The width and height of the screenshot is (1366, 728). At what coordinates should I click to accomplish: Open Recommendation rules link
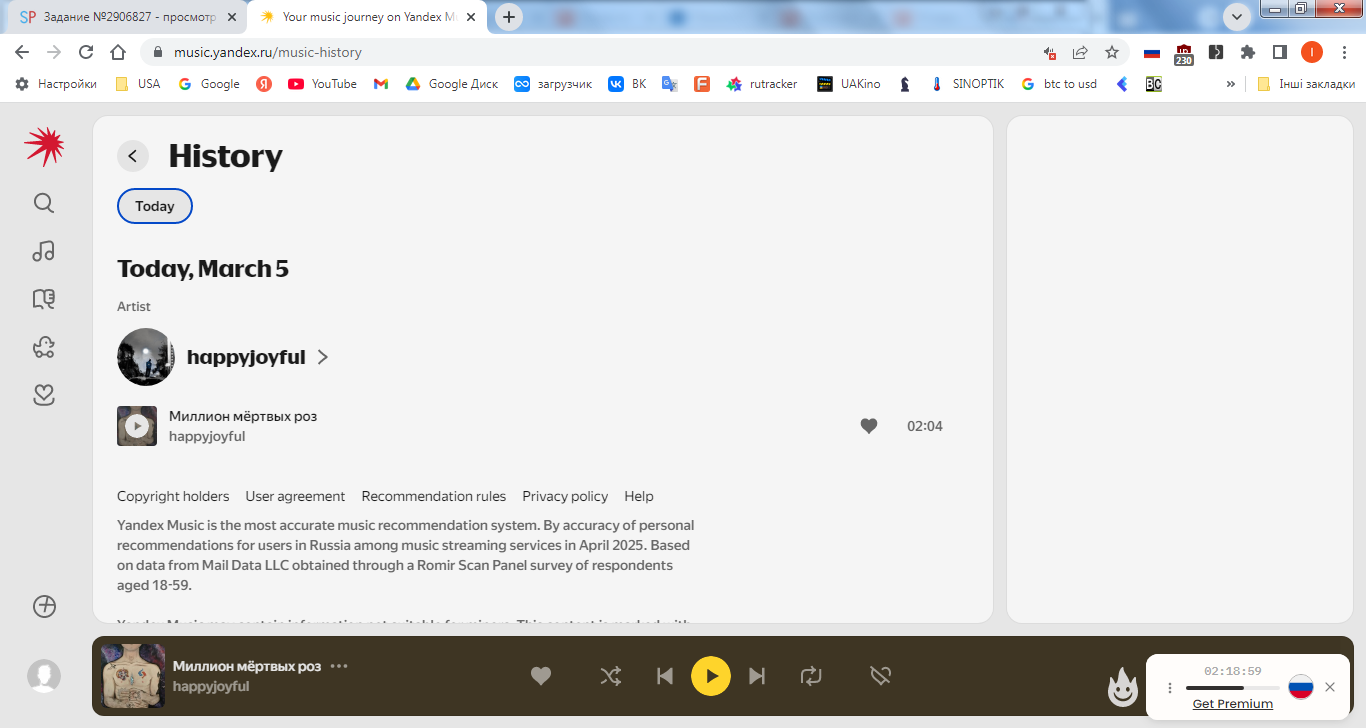click(x=434, y=496)
